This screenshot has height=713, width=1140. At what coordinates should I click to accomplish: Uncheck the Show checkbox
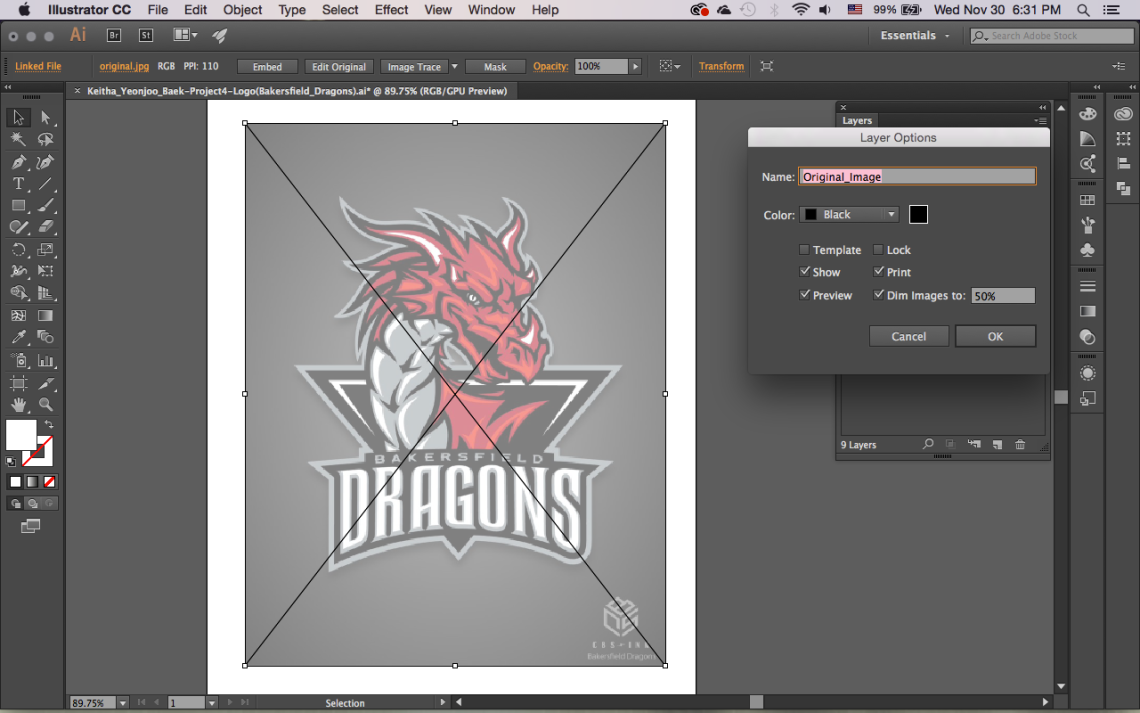[x=804, y=271]
